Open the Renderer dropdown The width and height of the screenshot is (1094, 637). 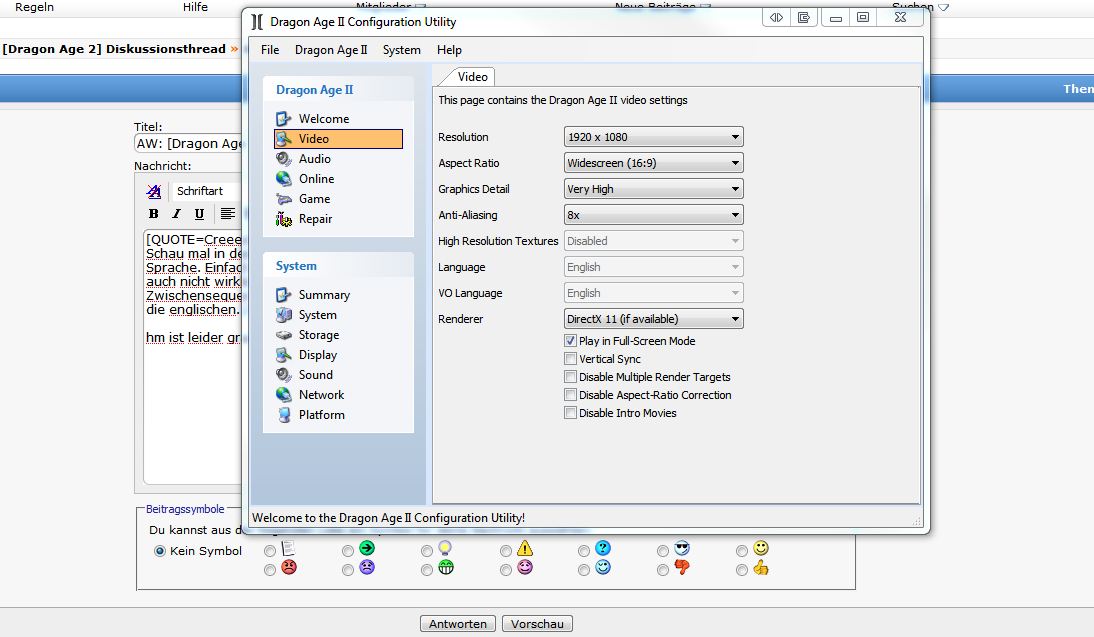coord(653,319)
